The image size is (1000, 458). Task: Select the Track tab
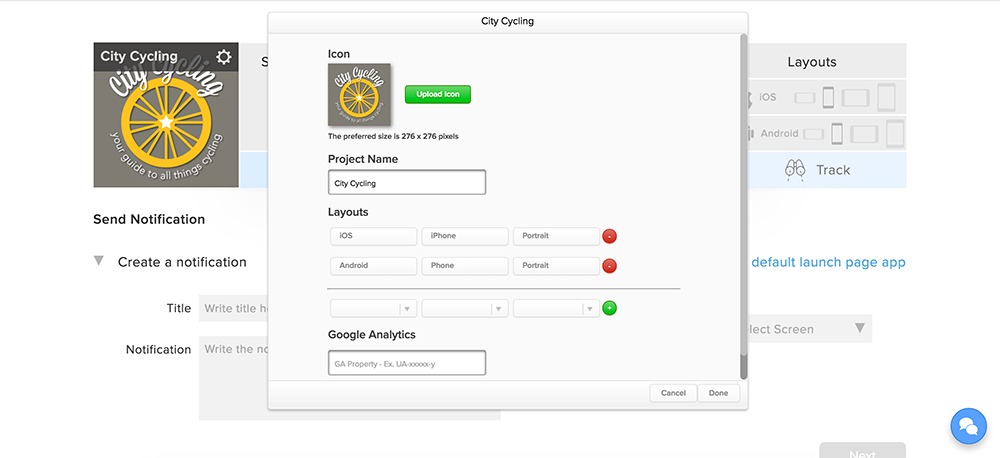[827, 170]
